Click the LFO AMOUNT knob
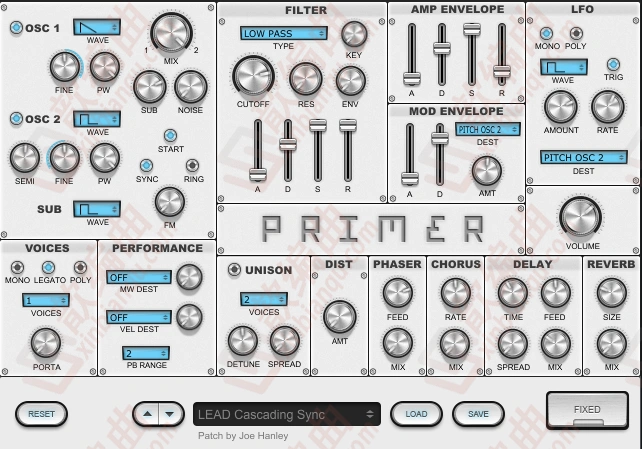Viewport: 642px width, 449px height. (561, 107)
